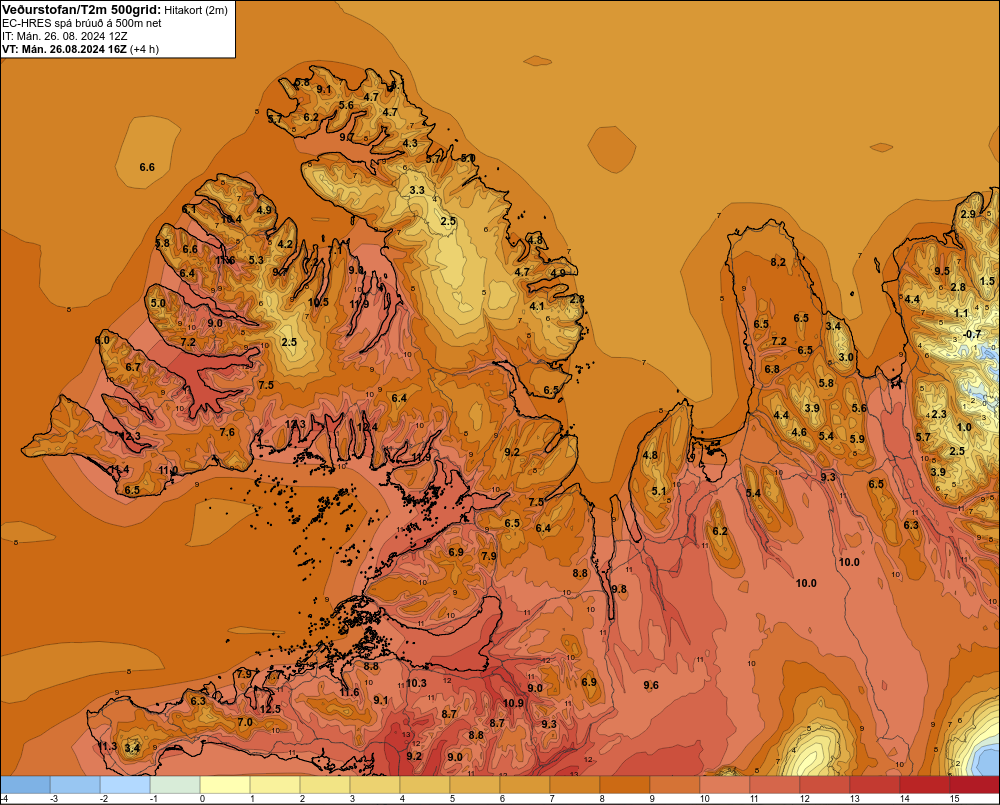Click the 11.0 temperature value

point(168,470)
